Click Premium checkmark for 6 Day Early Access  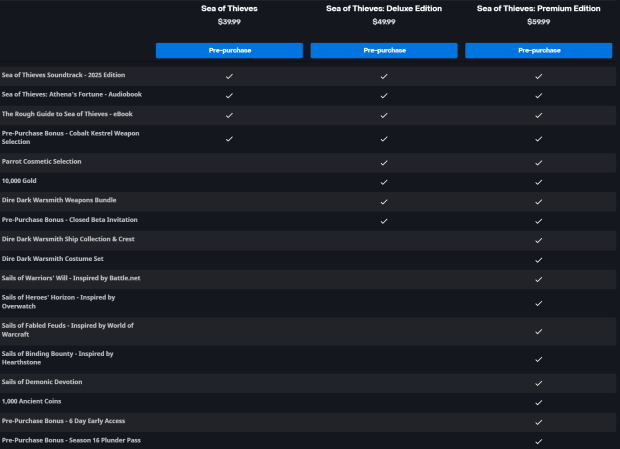click(539, 423)
